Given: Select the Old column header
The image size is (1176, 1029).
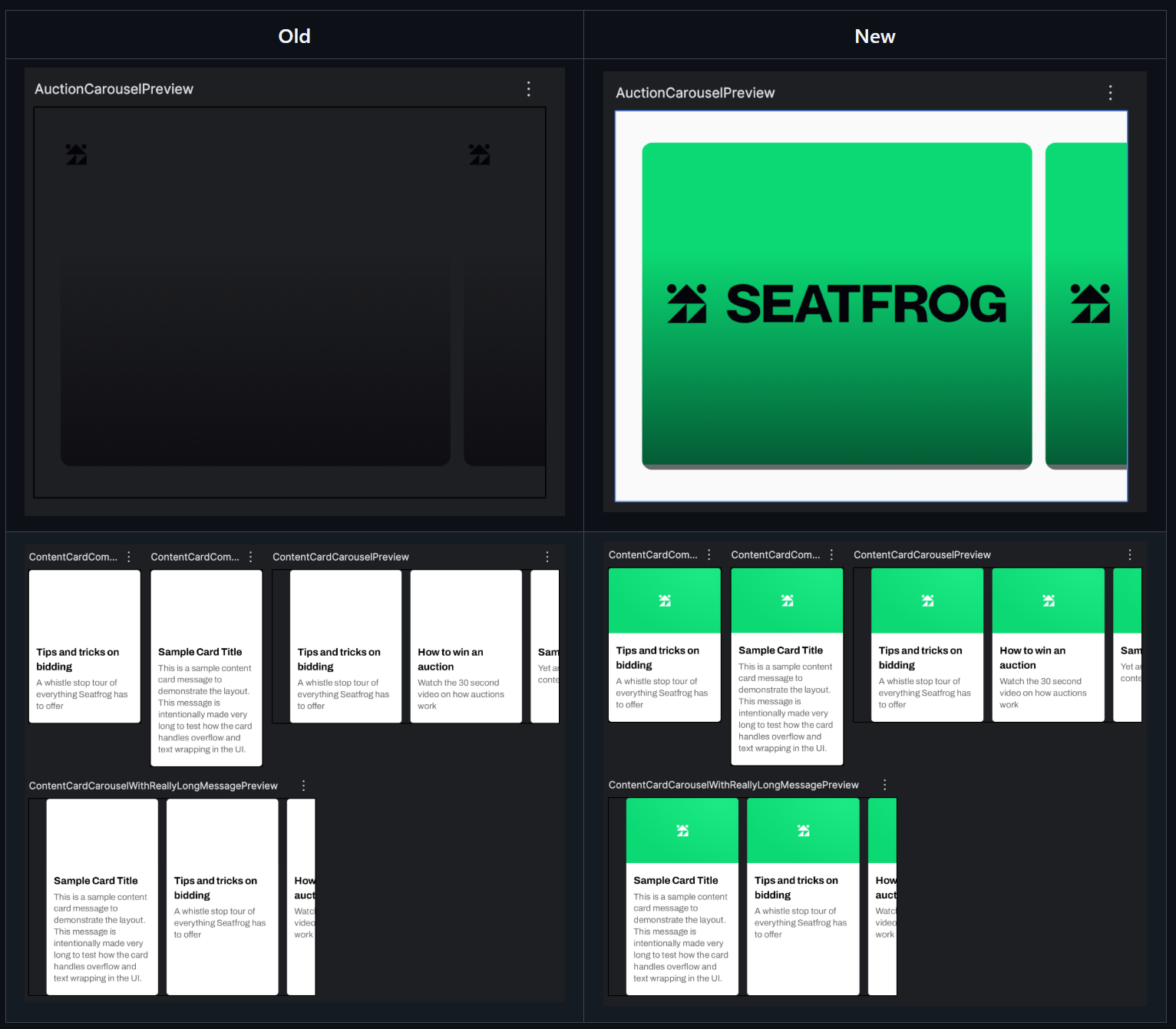Looking at the screenshot, I should tap(294, 36).
